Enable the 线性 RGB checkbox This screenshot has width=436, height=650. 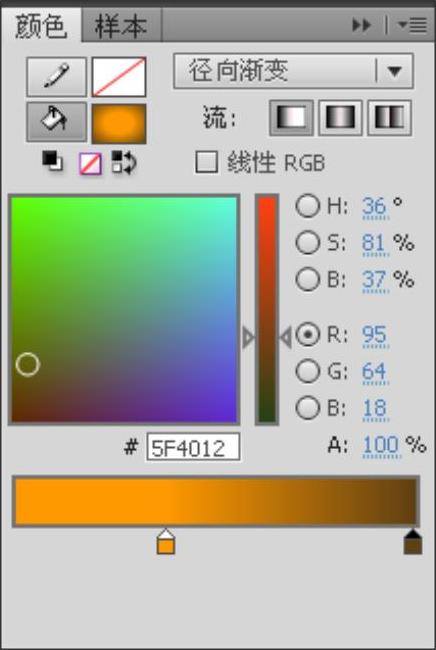coord(206,162)
